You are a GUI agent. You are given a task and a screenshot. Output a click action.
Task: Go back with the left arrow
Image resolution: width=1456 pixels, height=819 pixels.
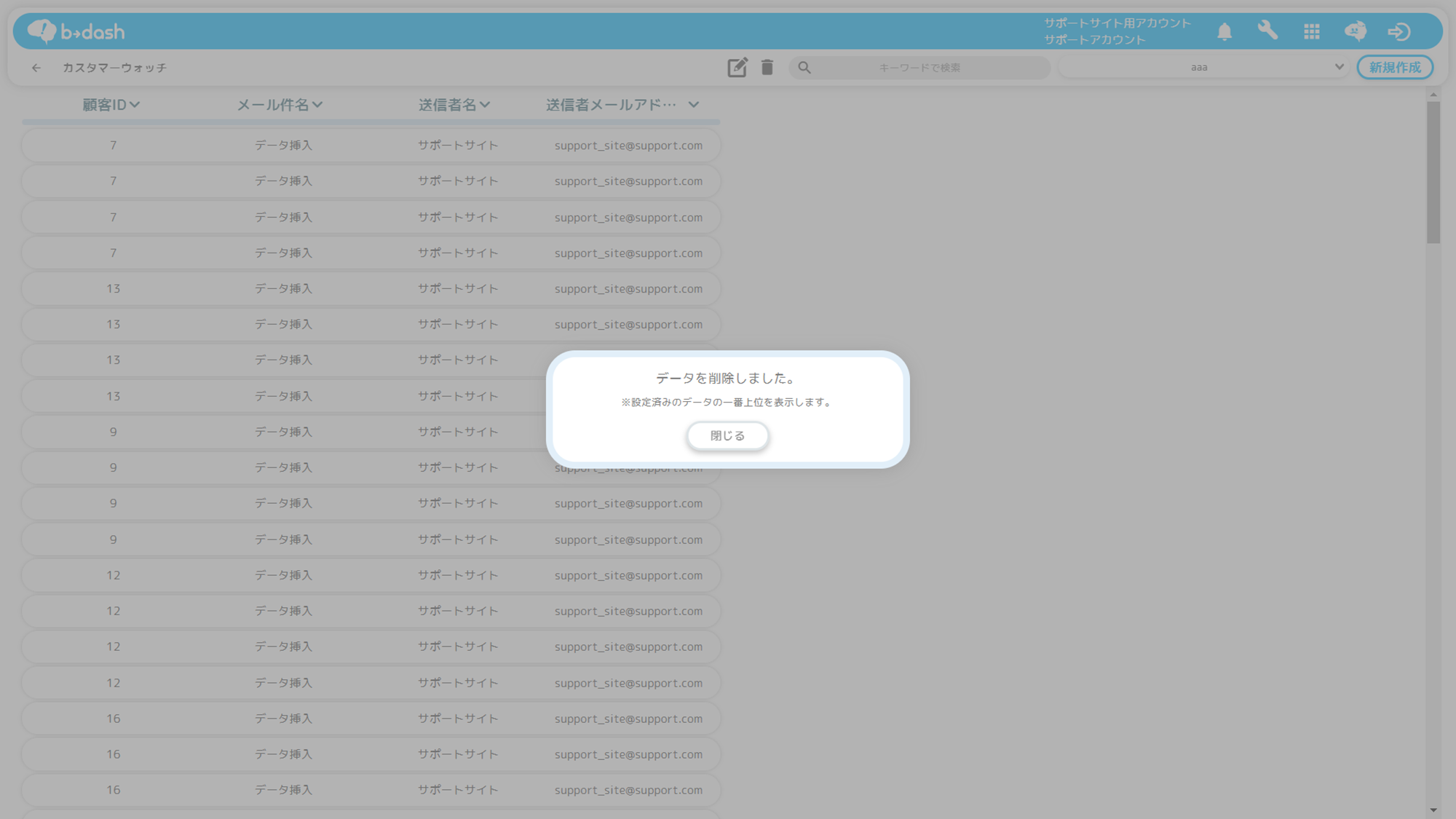click(36, 68)
